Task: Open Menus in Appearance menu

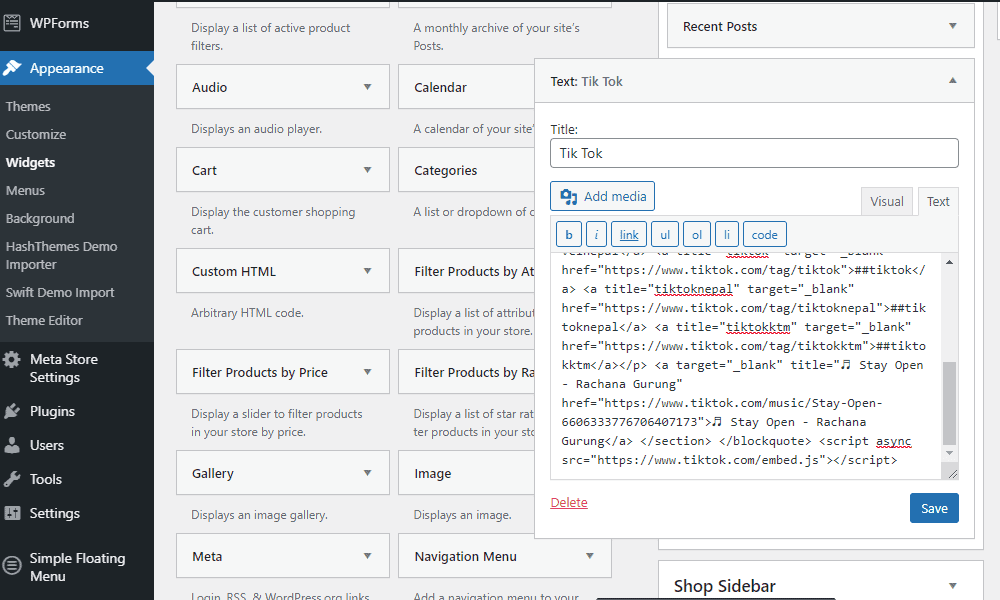Action: tap(25, 191)
